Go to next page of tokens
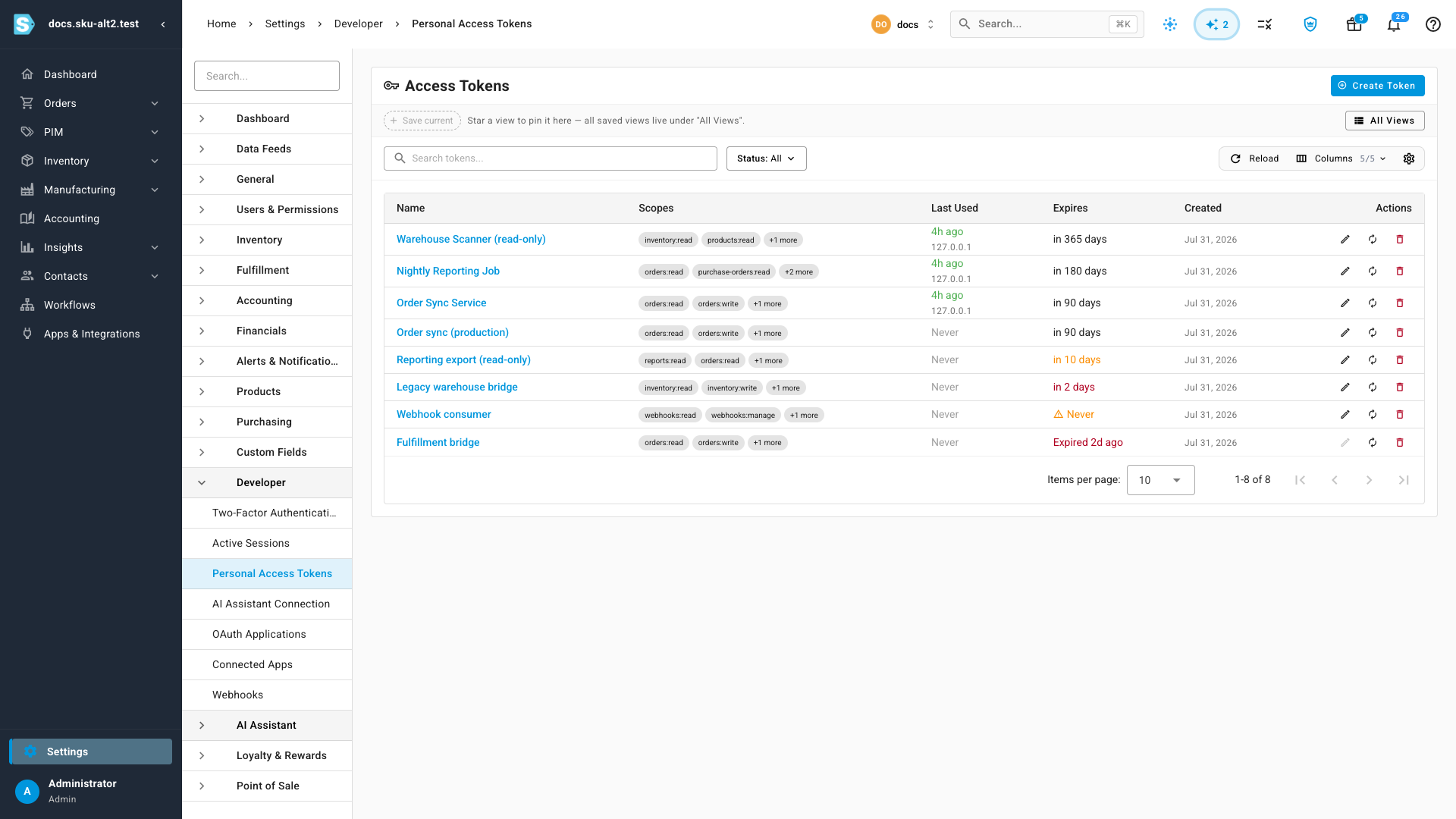The image size is (1456, 819). (x=1369, y=480)
